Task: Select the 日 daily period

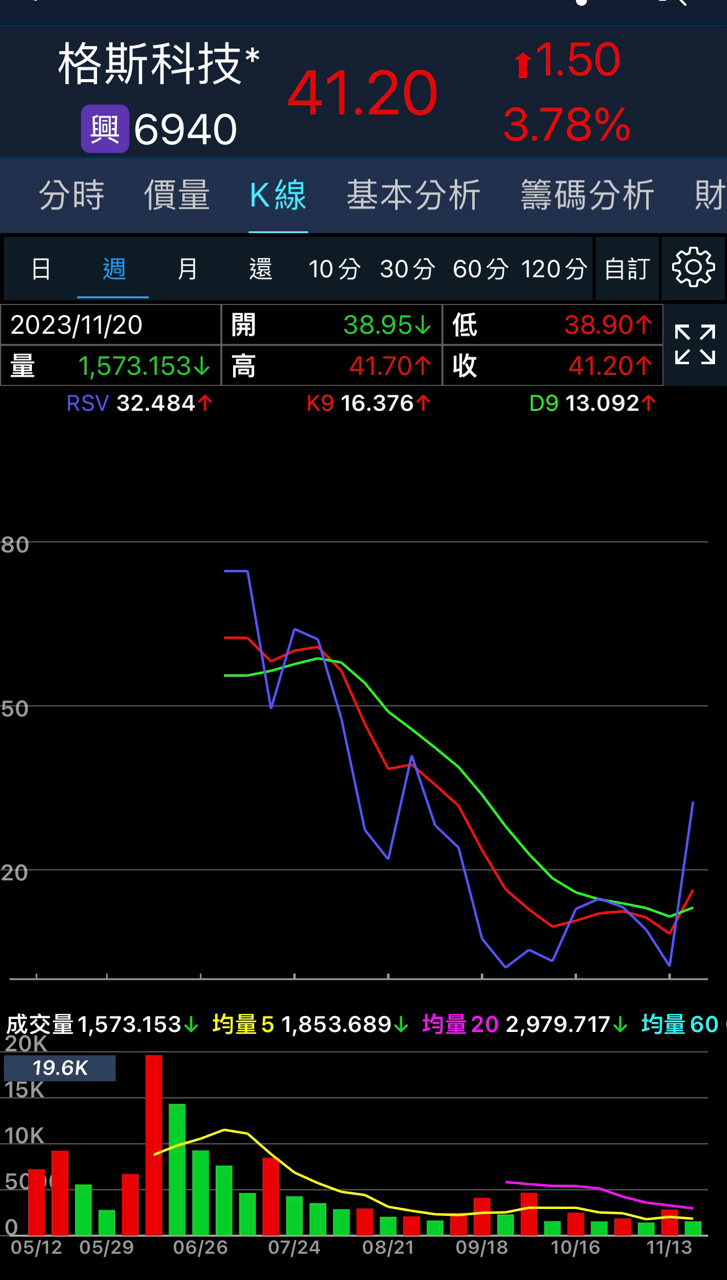Action: [x=41, y=269]
